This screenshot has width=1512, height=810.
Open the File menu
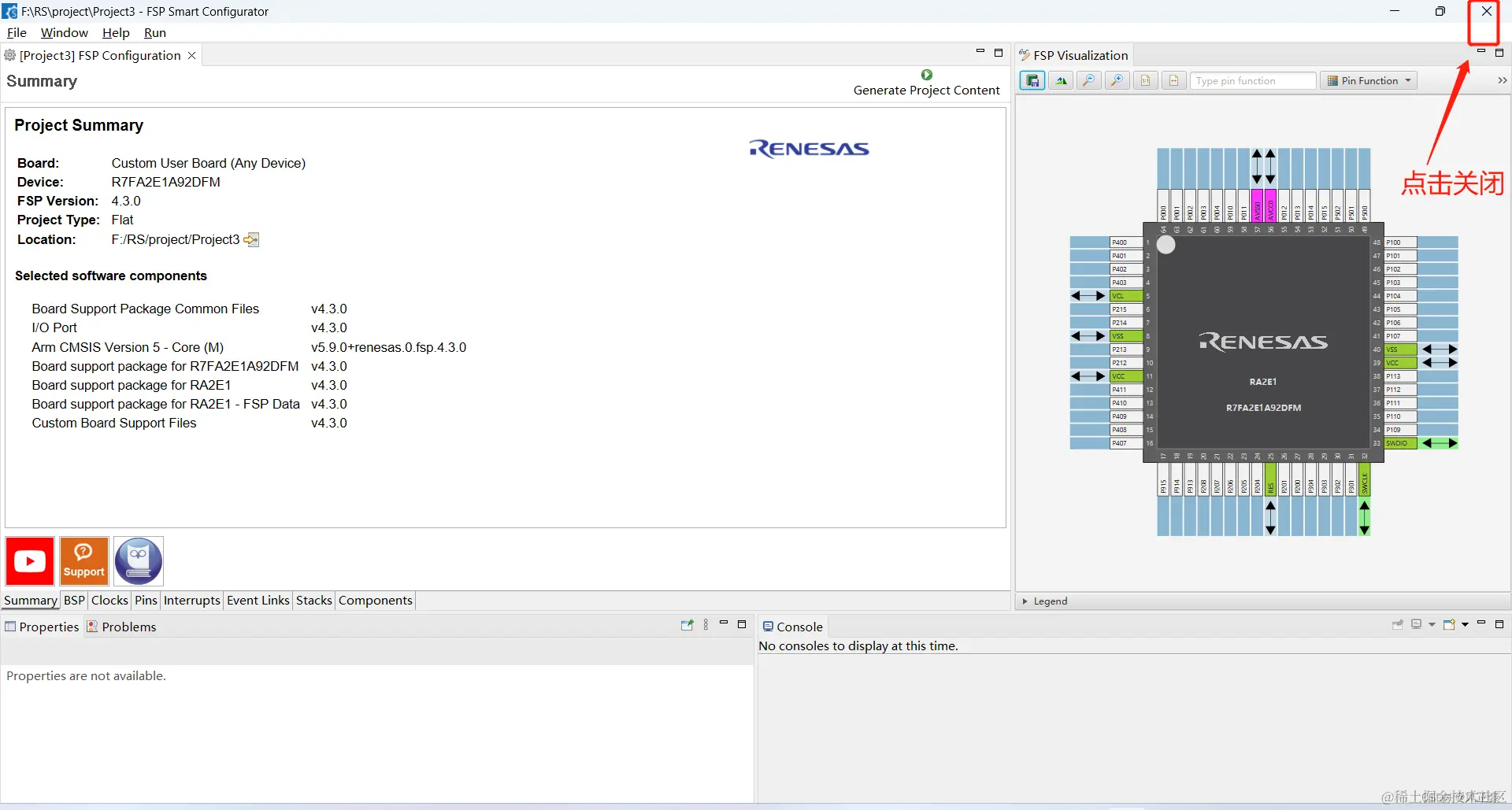pyautogui.click(x=17, y=32)
